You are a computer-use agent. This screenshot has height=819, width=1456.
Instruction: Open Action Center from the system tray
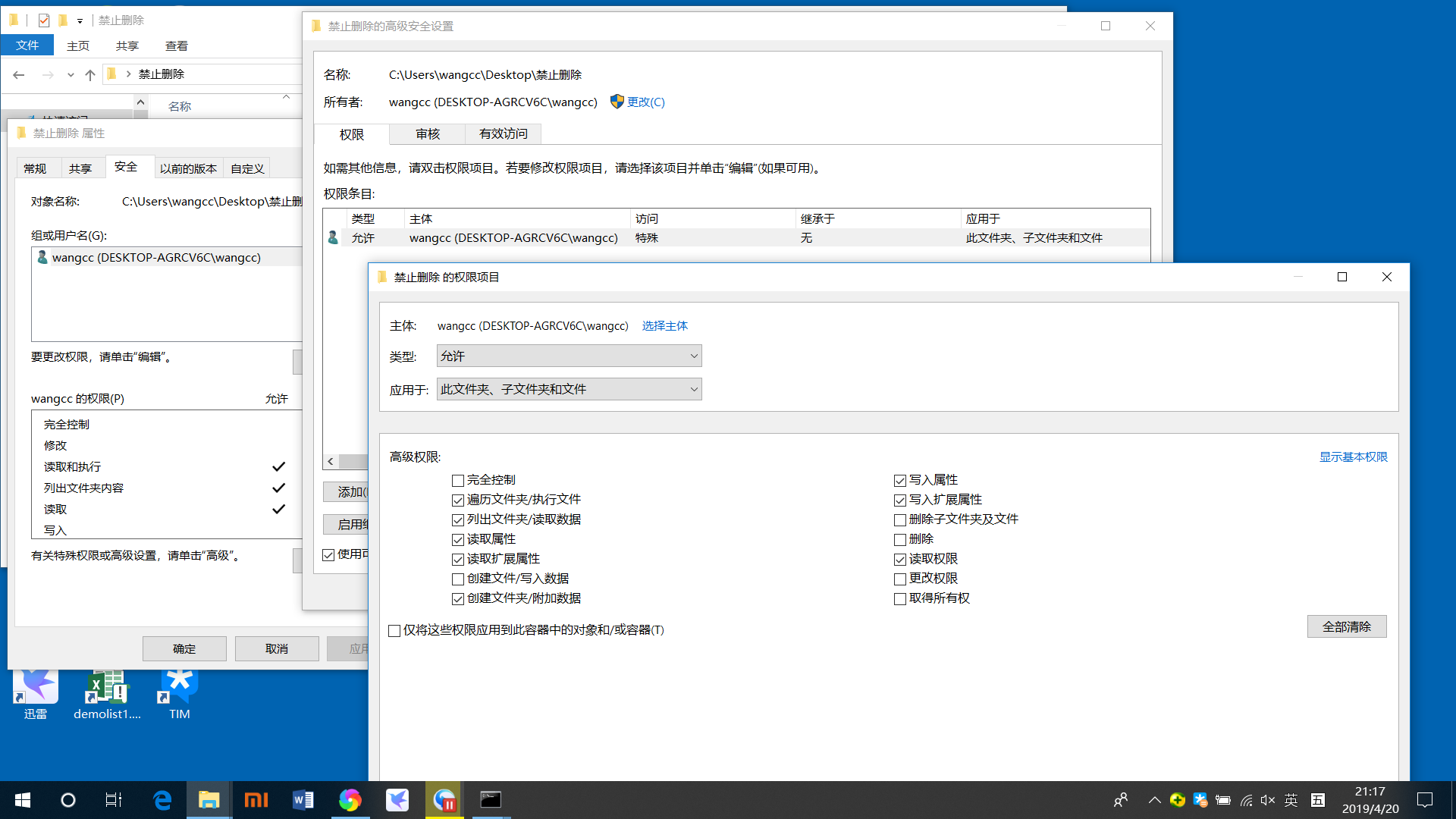click(1423, 799)
